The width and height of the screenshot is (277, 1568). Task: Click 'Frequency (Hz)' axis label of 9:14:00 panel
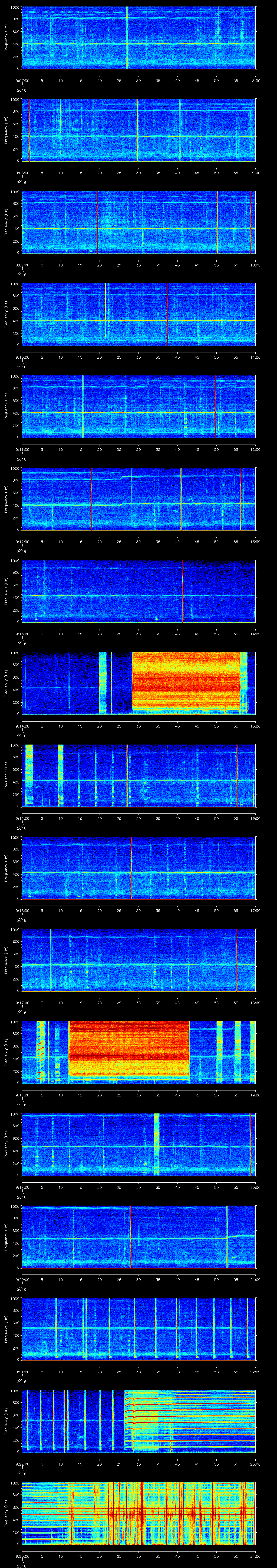coord(6,683)
